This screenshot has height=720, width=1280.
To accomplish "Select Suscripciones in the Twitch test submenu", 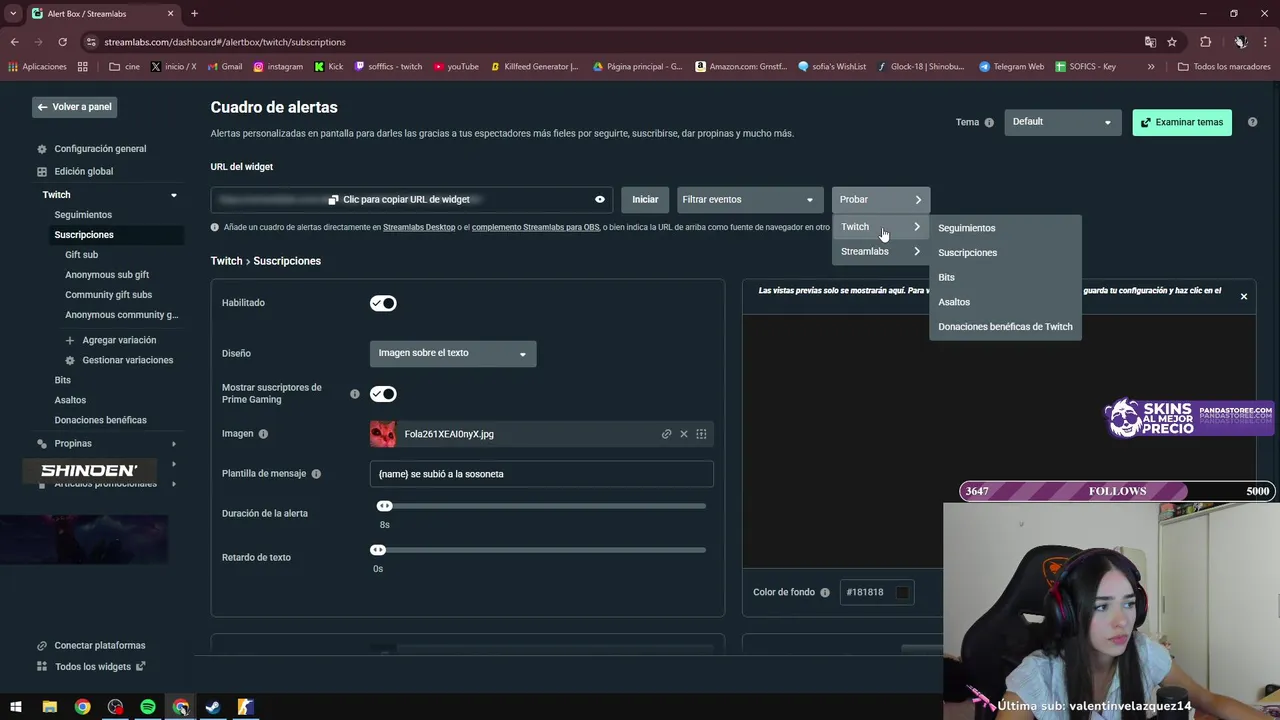I will point(968,253).
